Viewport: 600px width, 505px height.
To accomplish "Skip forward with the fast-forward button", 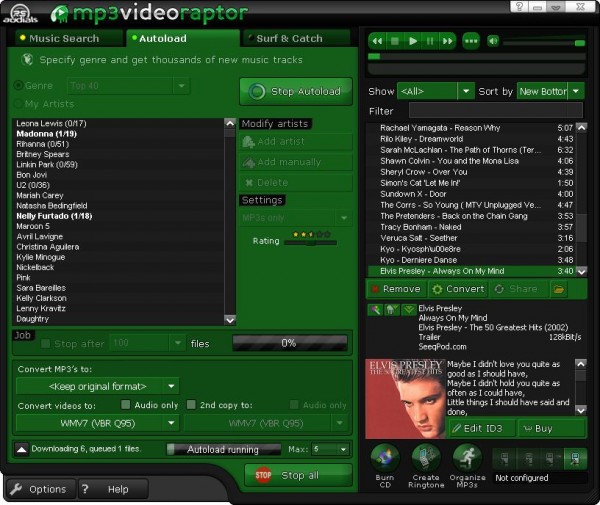I will tap(447, 41).
